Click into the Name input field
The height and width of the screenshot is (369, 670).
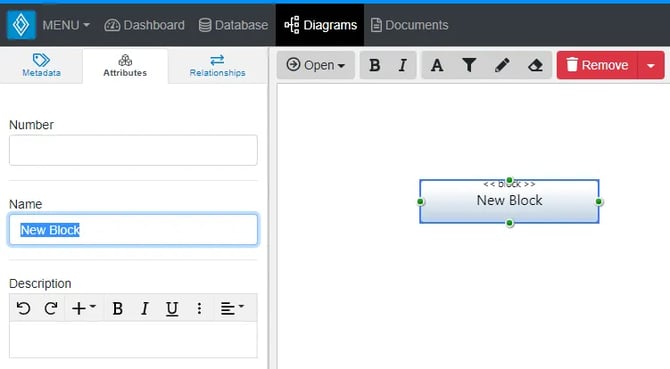pyautogui.click(x=133, y=230)
